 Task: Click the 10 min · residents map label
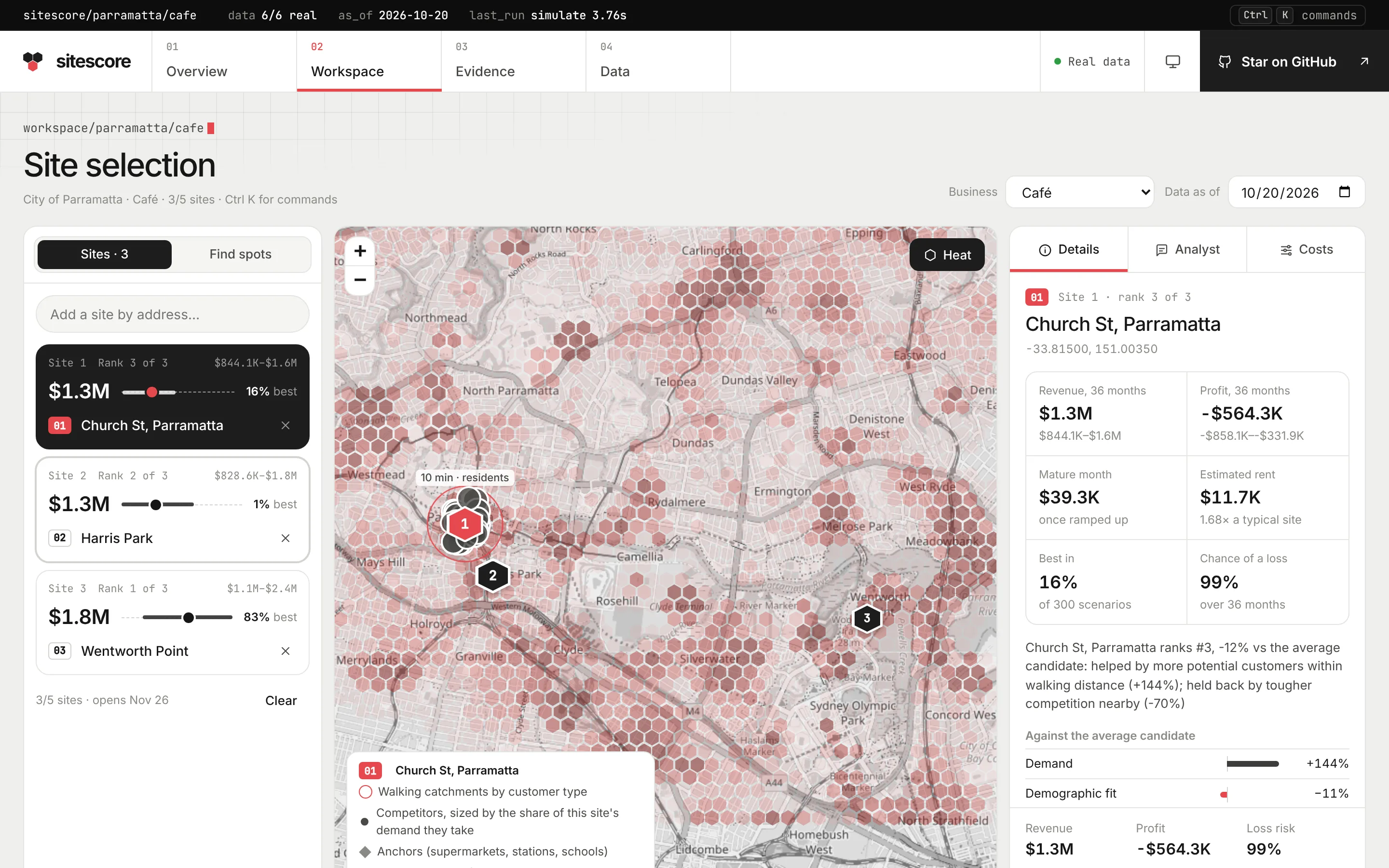(464, 477)
